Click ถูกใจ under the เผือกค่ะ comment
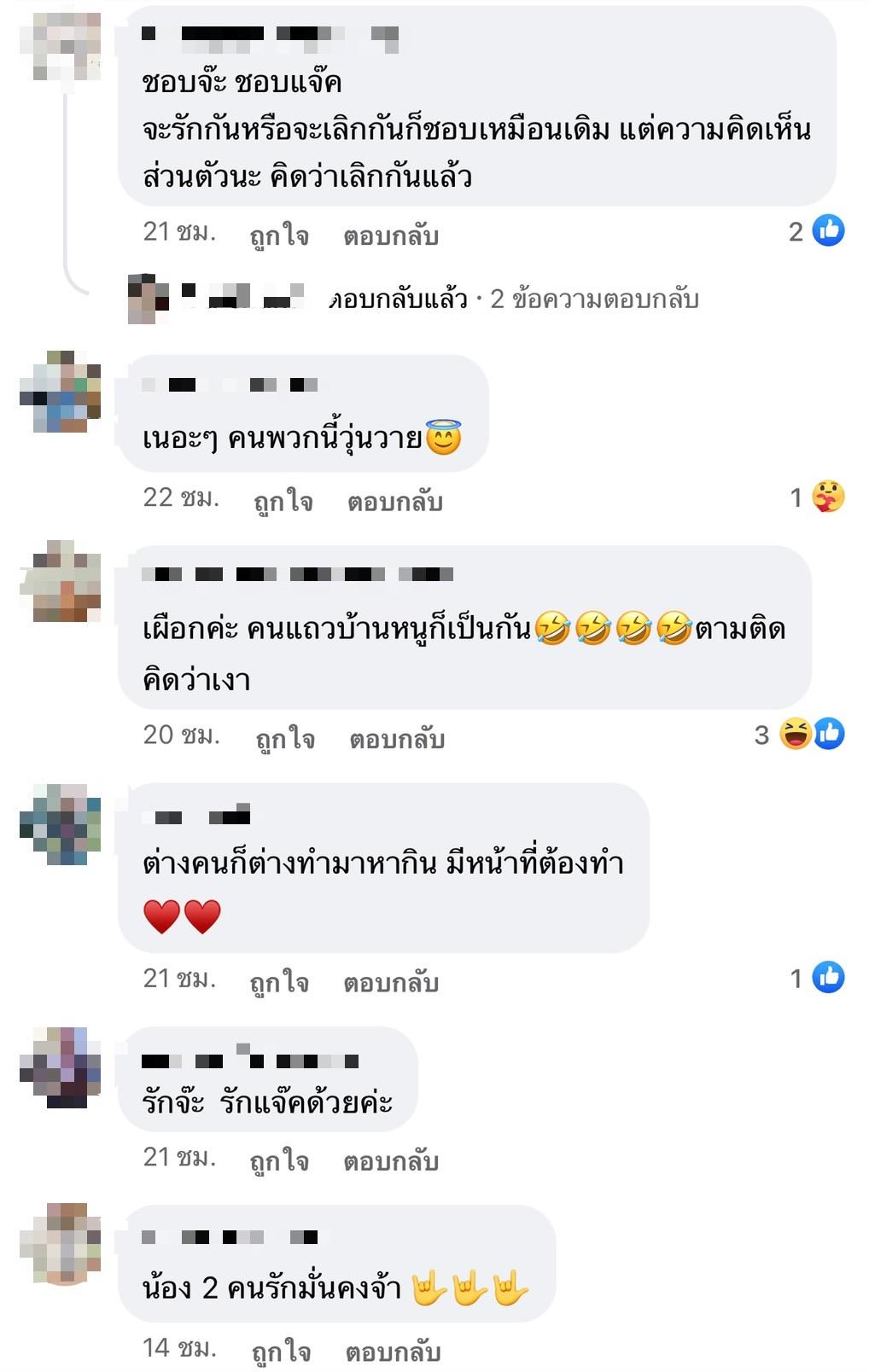The image size is (869, 1372). 285,738
